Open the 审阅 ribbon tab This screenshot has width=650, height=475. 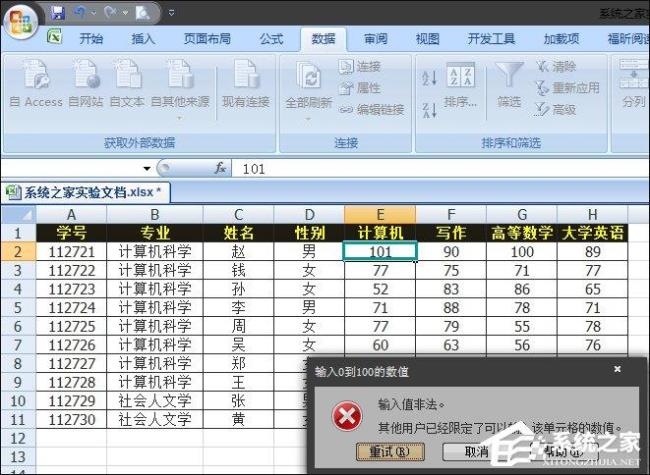coord(376,39)
